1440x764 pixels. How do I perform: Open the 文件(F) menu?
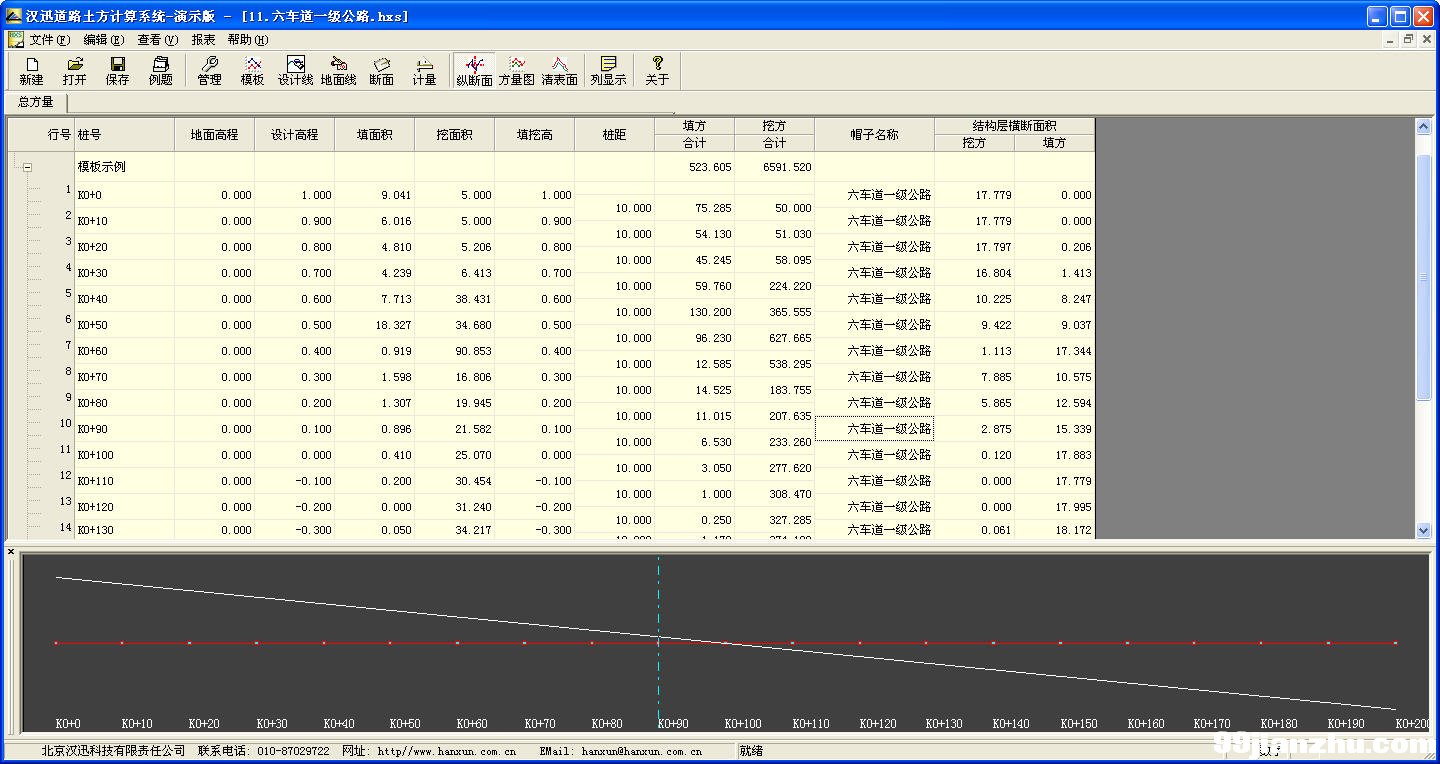point(50,40)
